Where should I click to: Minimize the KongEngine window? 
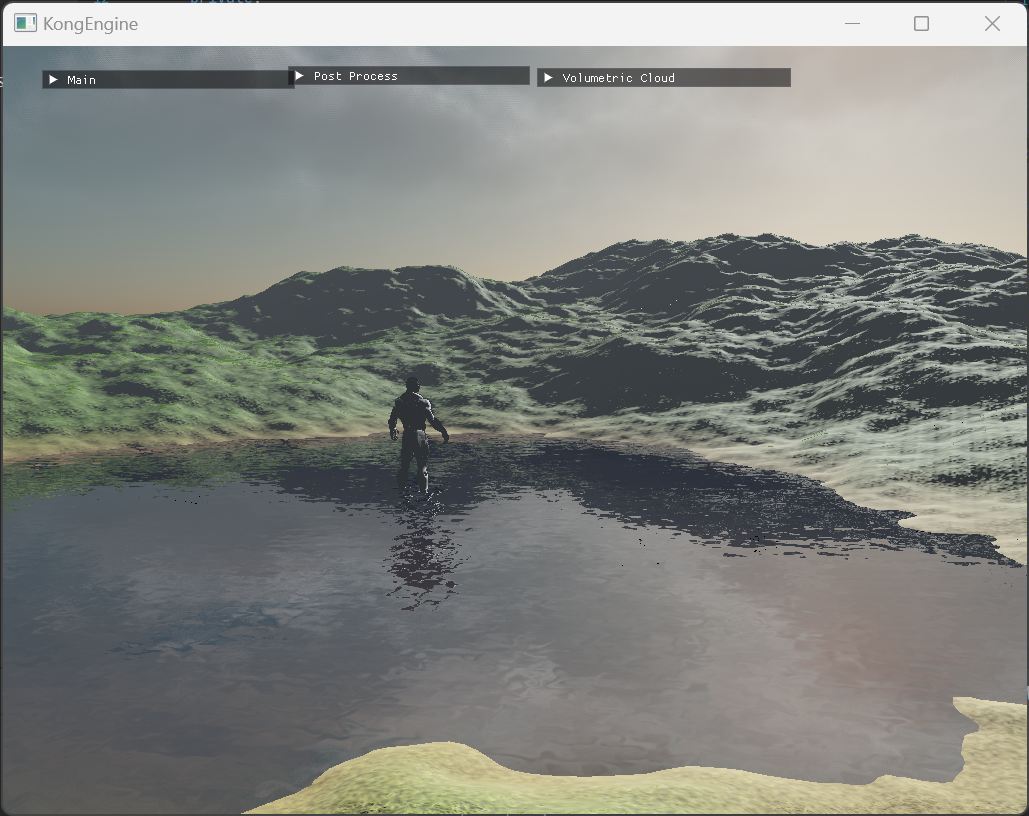point(852,24)
